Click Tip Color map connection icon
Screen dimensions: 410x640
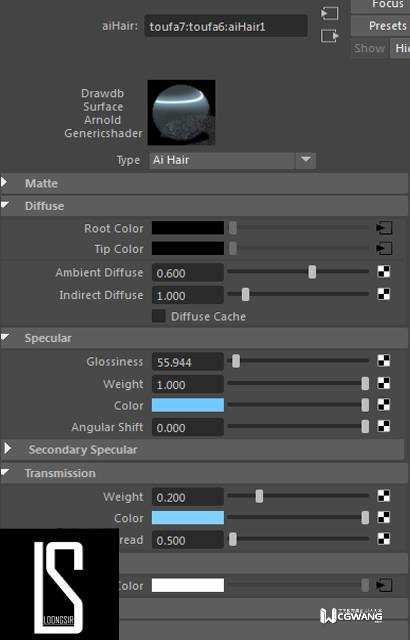point(384,248)
